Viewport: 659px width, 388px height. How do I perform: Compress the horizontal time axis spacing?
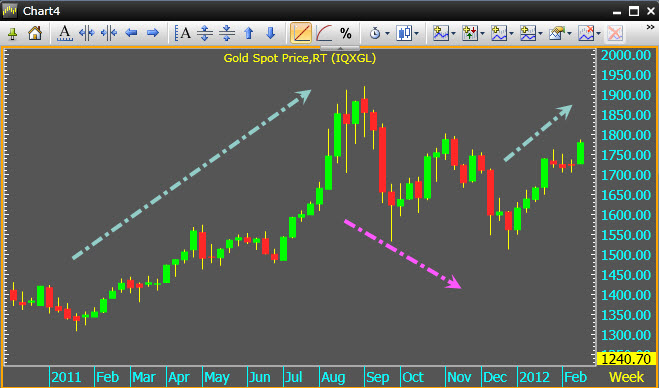[109, 33]
